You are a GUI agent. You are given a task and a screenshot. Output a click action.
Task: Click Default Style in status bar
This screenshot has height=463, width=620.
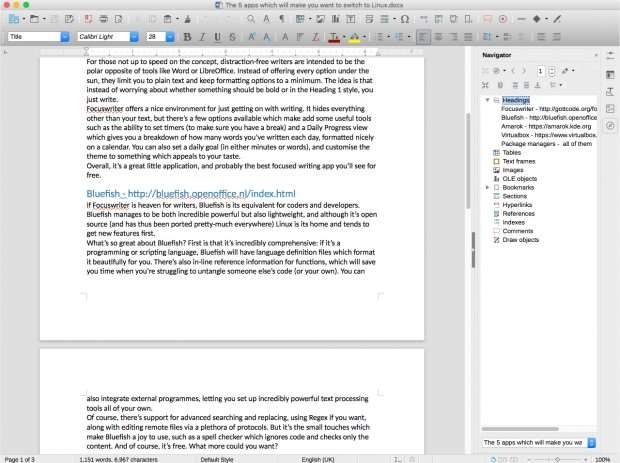(217, 459)
